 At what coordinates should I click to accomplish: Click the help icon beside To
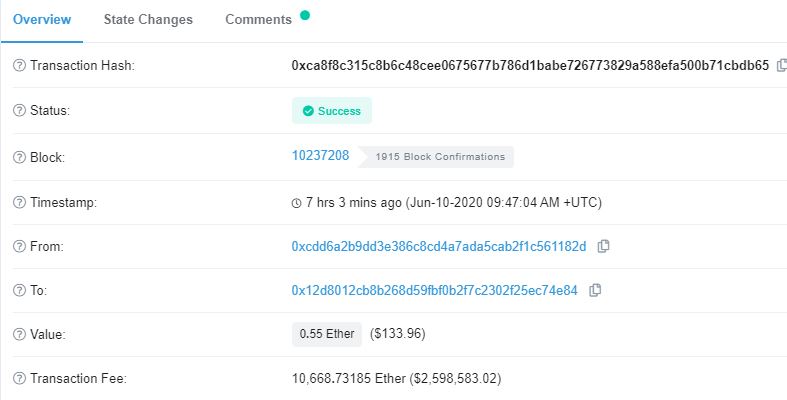pyautogui.click(x=19, y=291)
